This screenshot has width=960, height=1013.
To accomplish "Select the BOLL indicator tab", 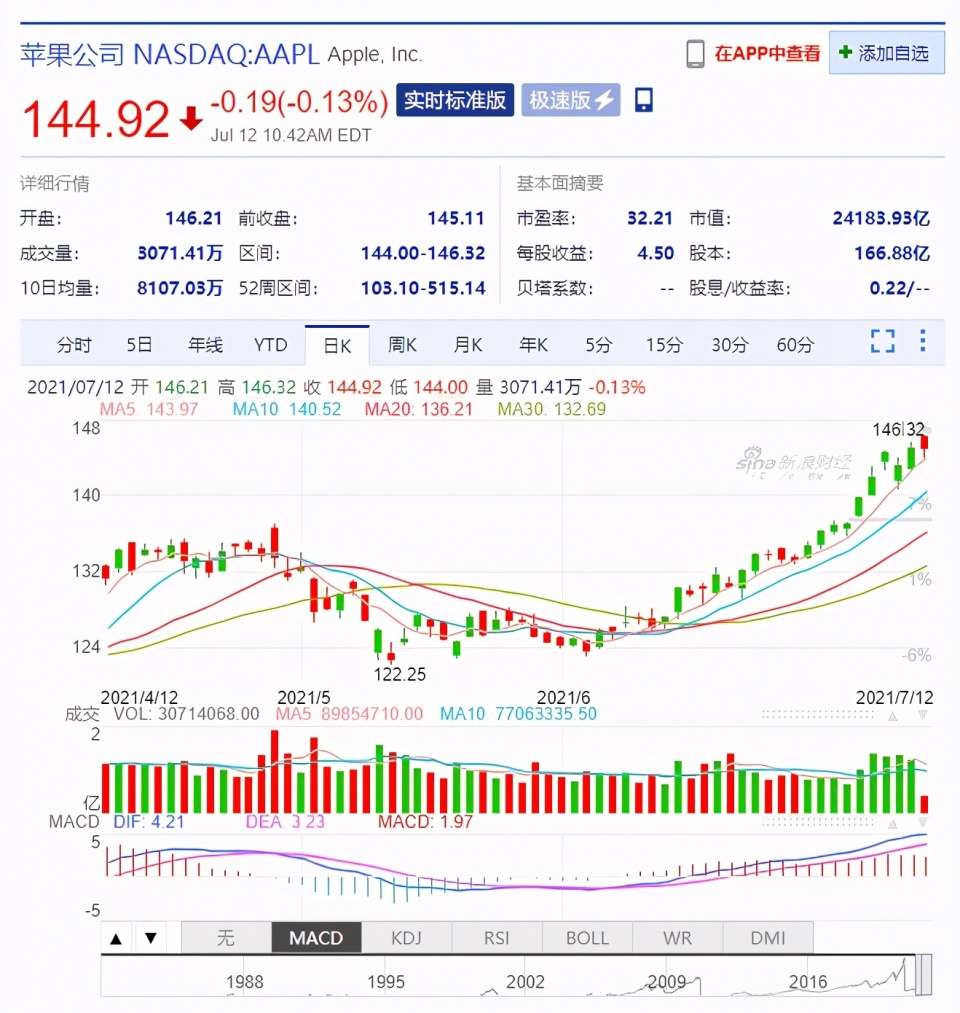I will tap(587, 937).
